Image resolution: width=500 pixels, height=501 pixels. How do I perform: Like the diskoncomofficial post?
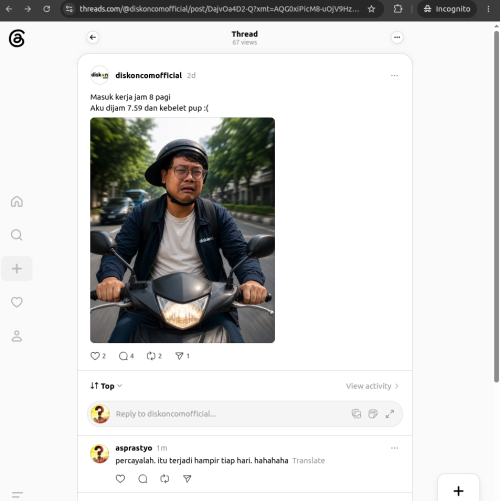click(98, 356)
